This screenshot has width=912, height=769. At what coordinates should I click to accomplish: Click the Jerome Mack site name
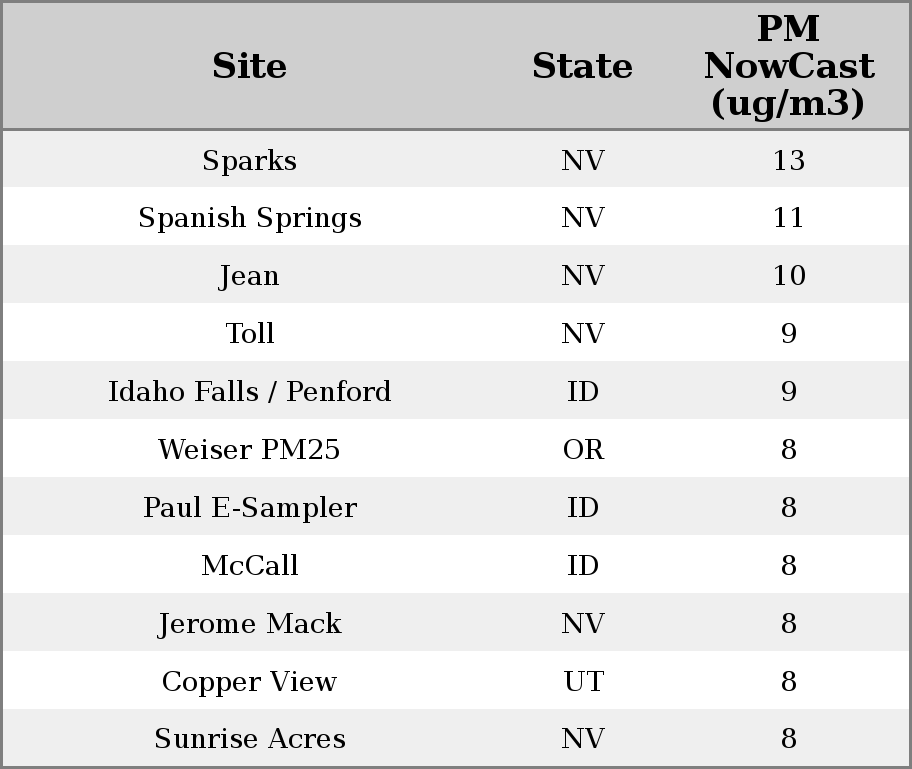249,624
